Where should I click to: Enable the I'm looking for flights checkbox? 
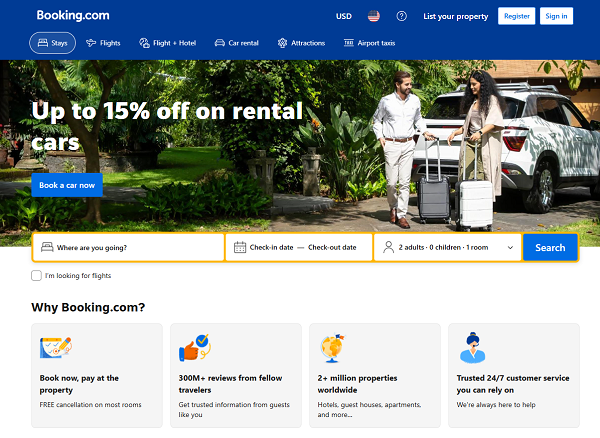(x=36, y=275)
